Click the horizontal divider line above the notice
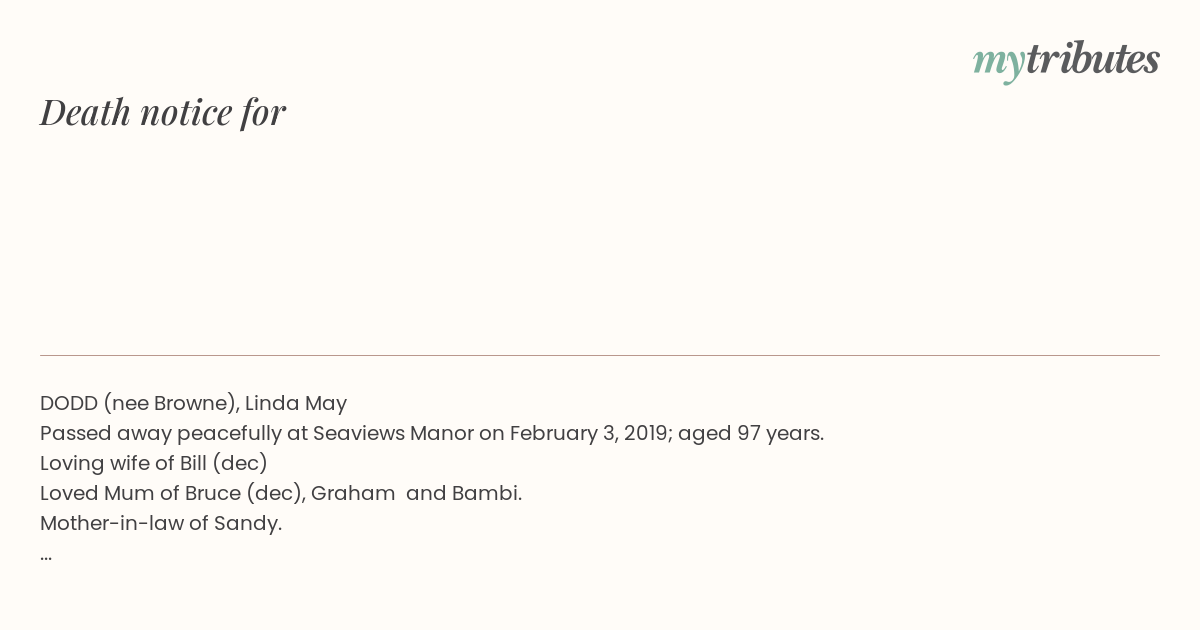The width and height of the screenshot is (1200, 630). [x=600, y=355]
